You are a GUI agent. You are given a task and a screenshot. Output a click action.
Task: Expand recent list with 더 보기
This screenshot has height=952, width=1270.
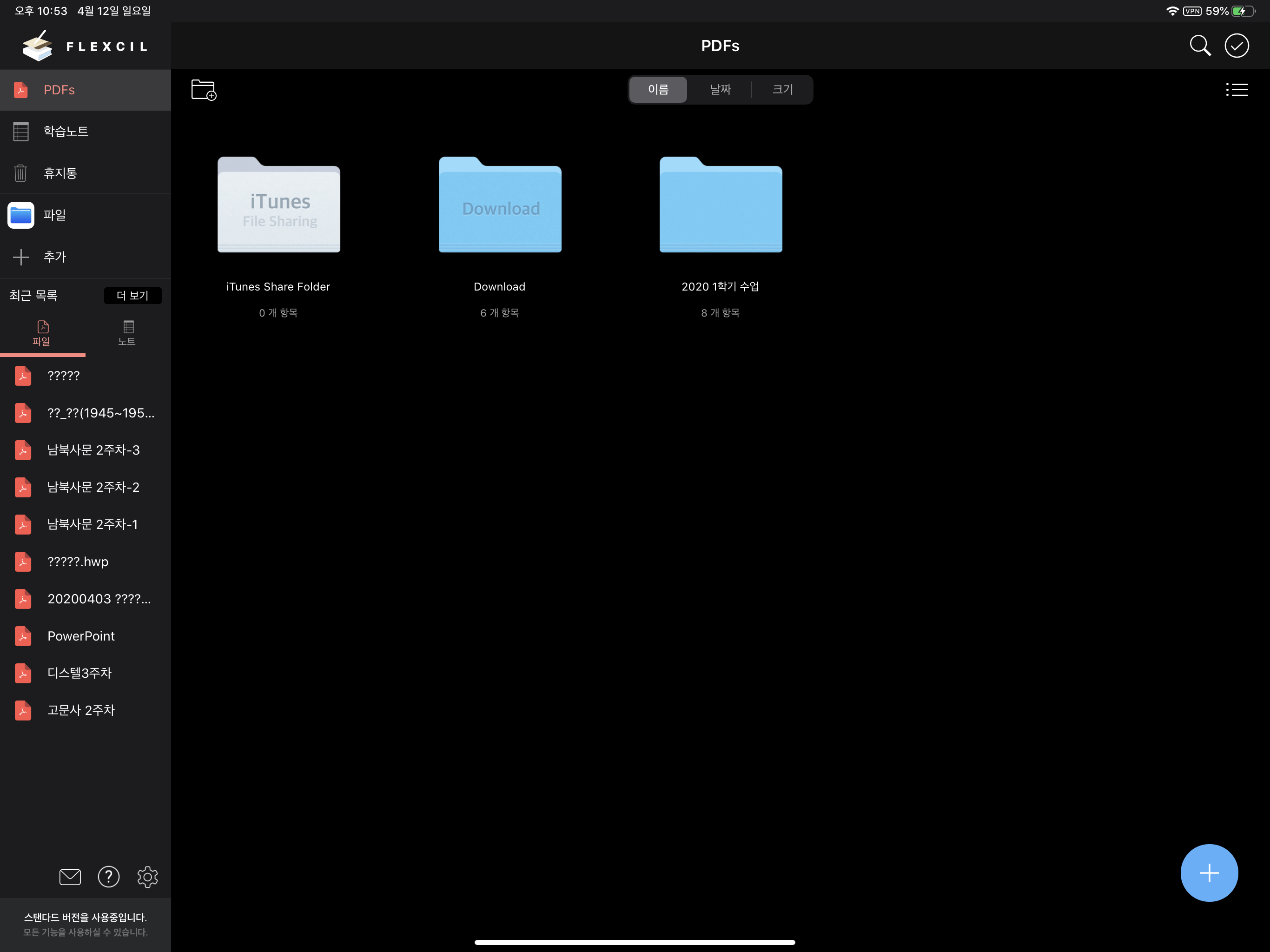tap(132, 295)
